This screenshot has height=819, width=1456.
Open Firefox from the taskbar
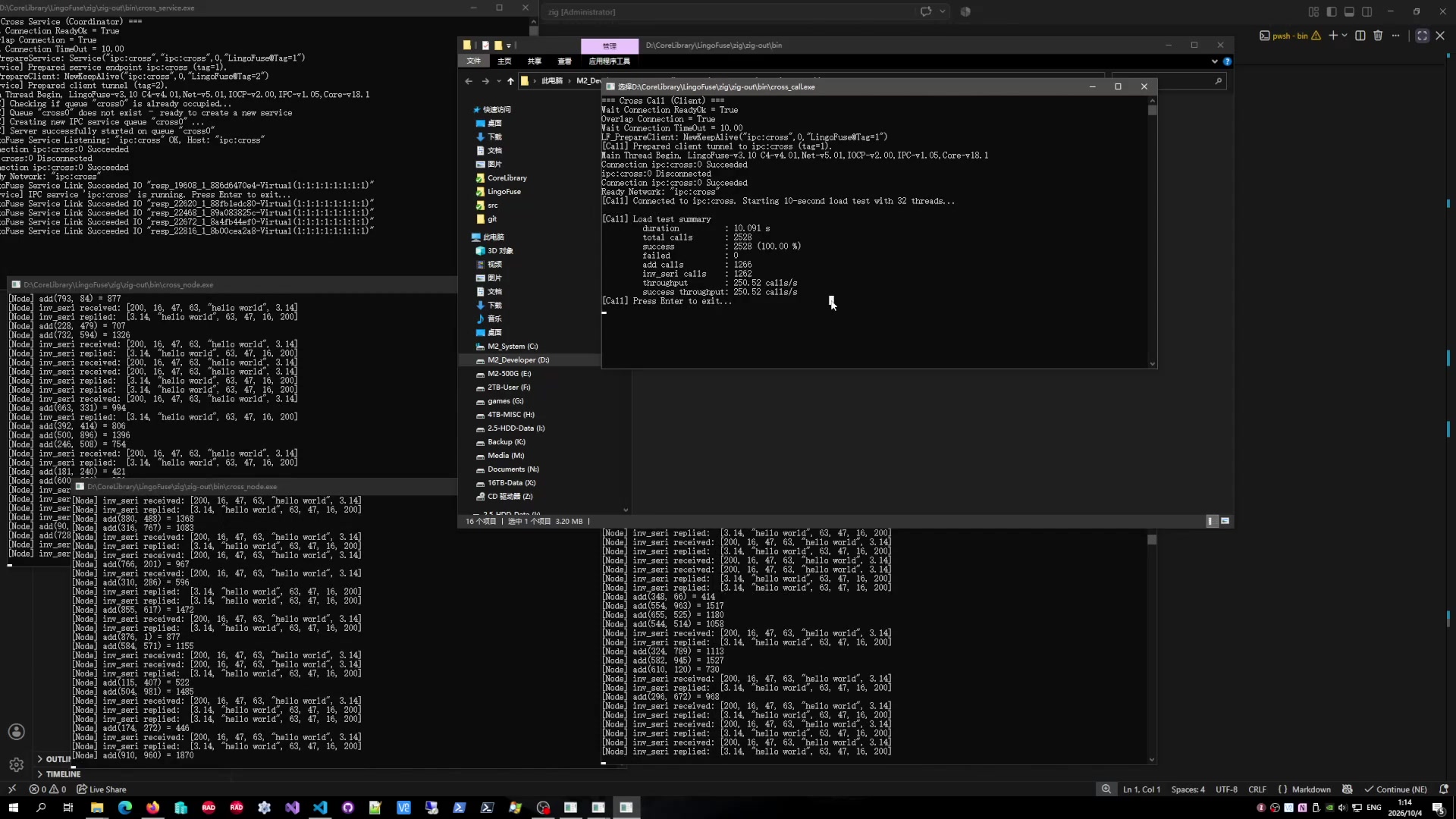[x=152, y=808]
